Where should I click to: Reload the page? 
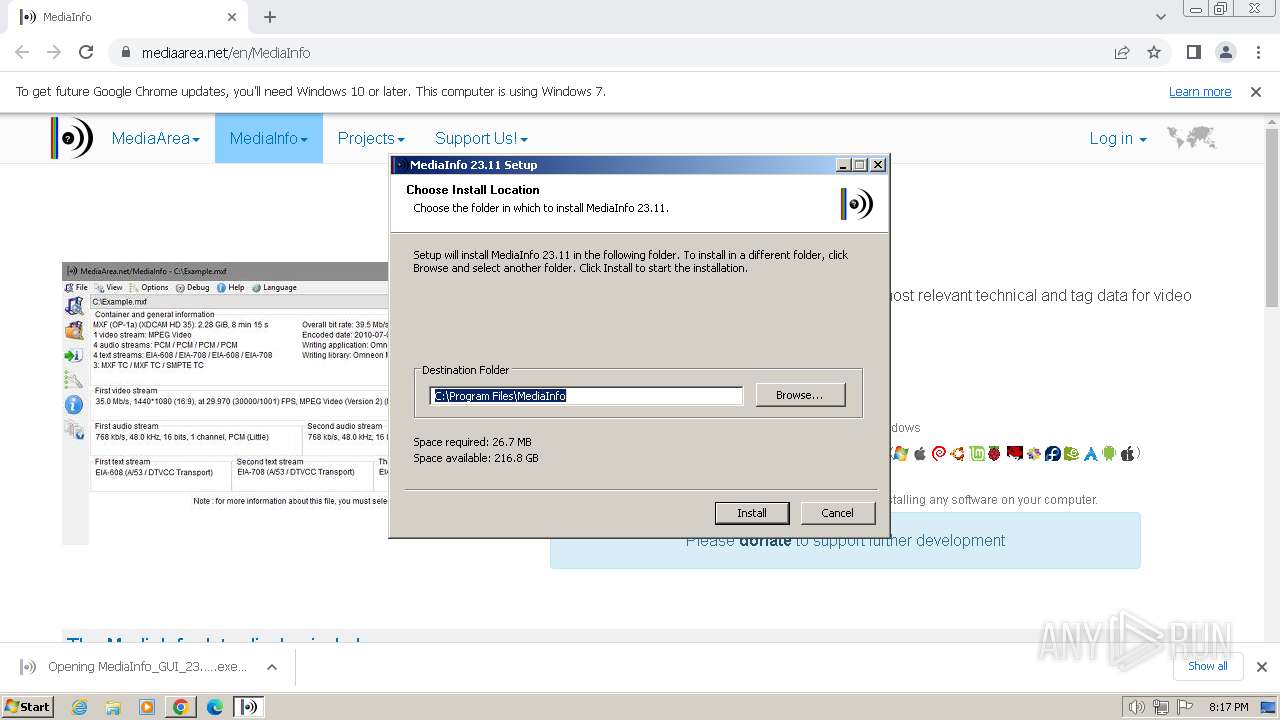(86, 52)
